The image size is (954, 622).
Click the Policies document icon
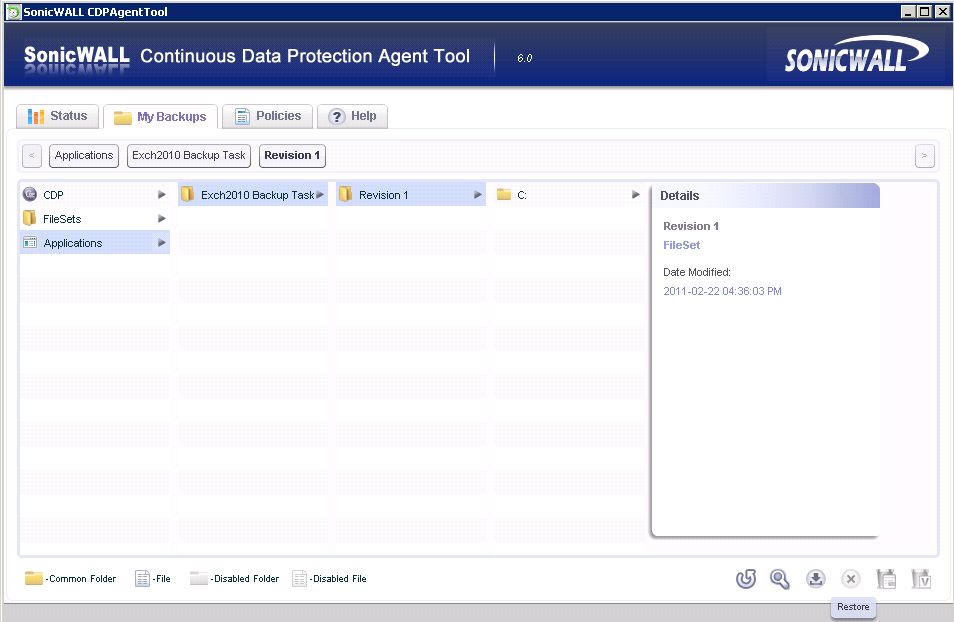[242, 116]
